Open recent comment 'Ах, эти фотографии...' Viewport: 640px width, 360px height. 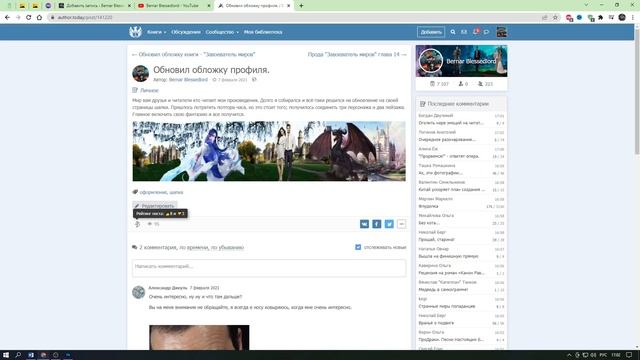[440, 173]
